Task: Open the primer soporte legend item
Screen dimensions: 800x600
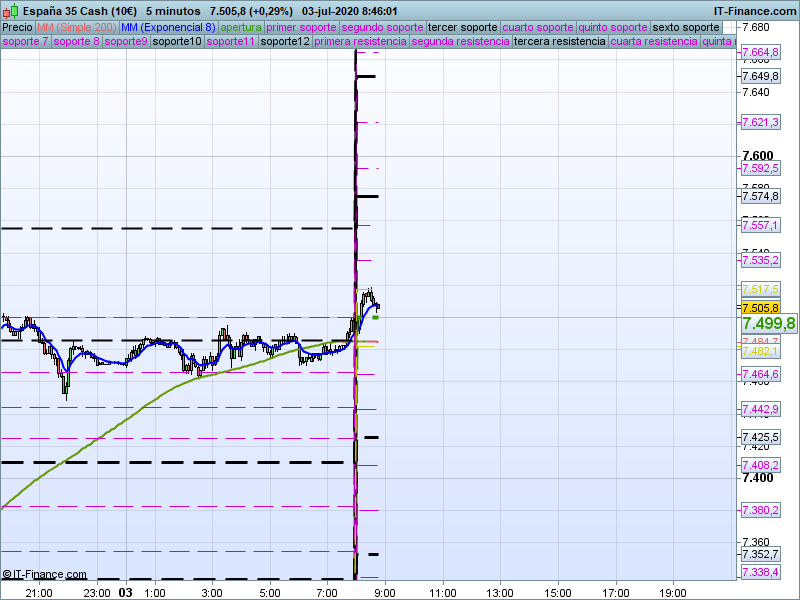Action: pos(302,27)
